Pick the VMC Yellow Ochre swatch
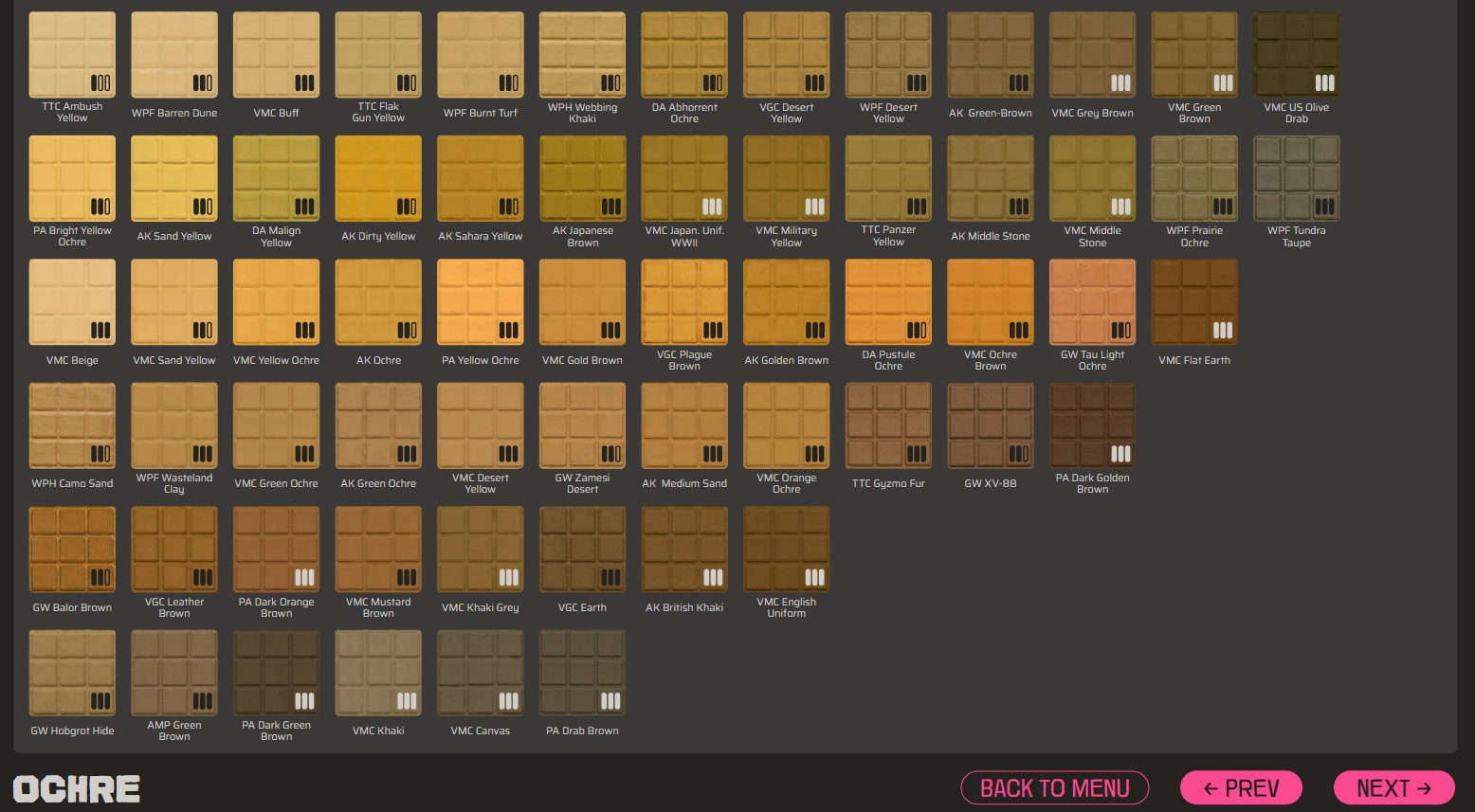 pyautogui.click(x=276, y=302)
